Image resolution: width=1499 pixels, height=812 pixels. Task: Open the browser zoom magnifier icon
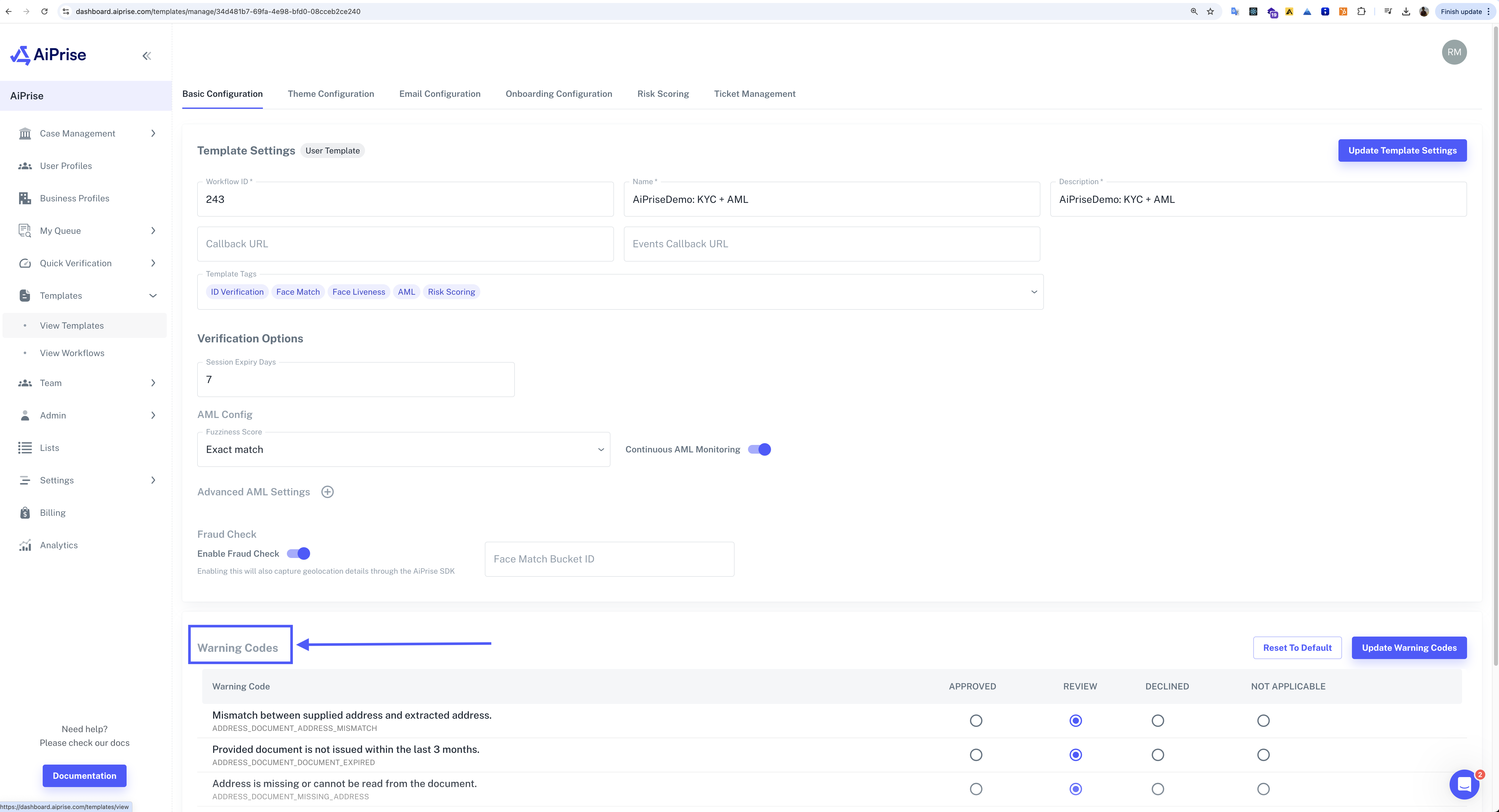(1194, 12)
